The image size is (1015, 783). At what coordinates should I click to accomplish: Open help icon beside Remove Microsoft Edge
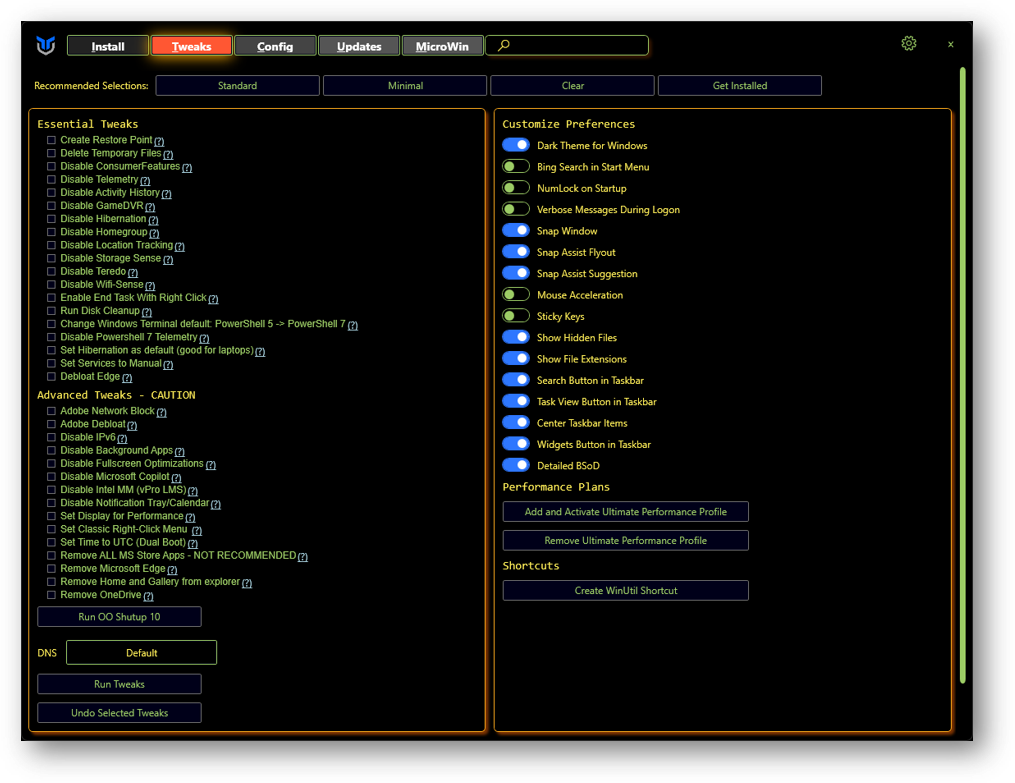(172, 570)
